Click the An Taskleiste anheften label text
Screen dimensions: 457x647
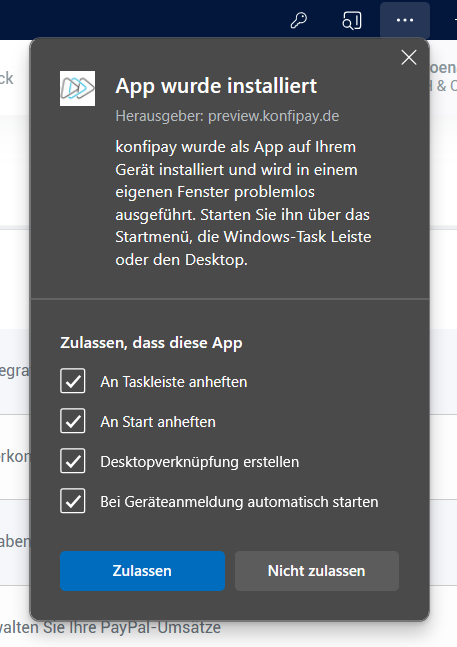[174, 382]
